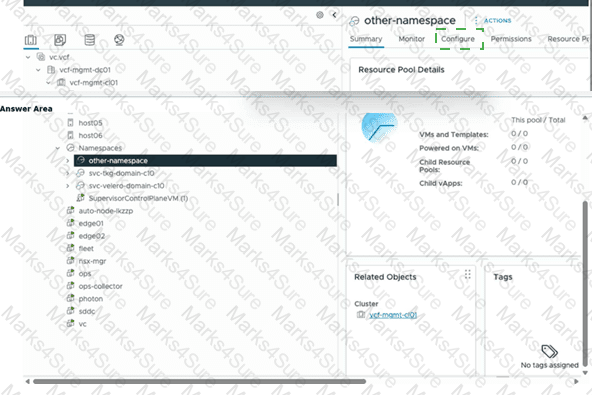Click the 'No tags assigned' text
Image resolution: width=592 pixels, height=395 pixels.
pyautogui.click(x=549, y=365)
